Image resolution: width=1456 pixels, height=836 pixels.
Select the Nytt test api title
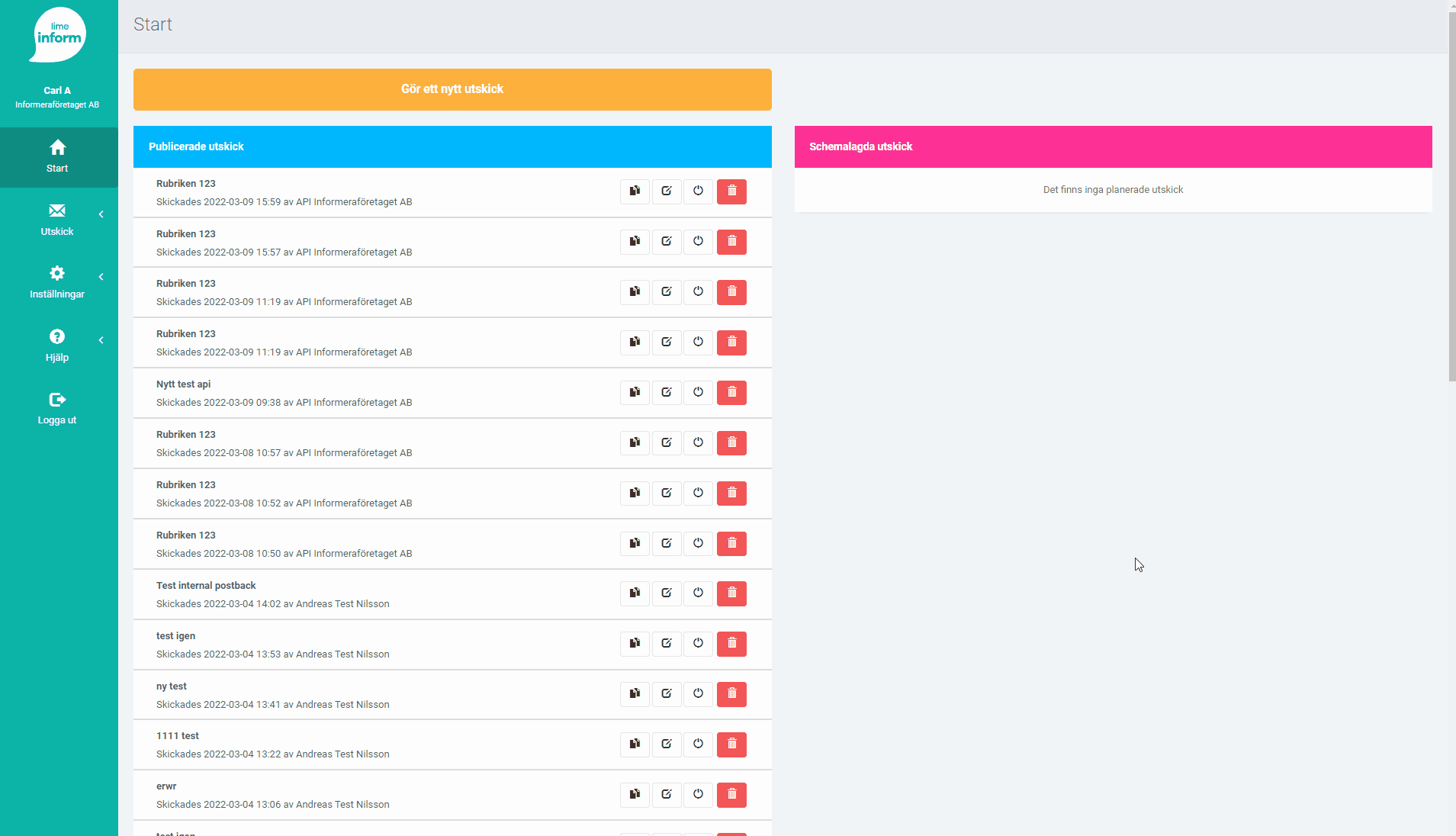(183, 384)
